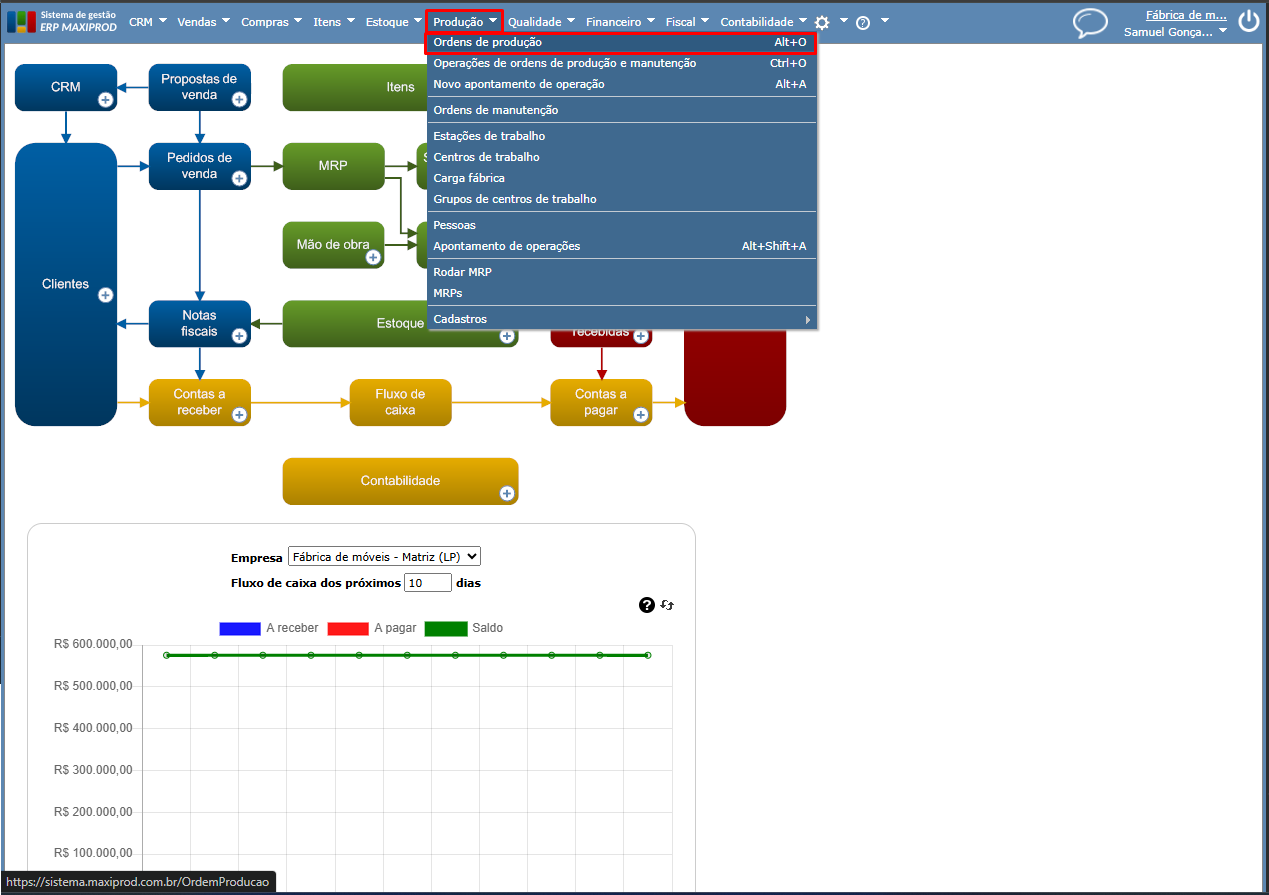The height and width of the screenshot is (895, 1269).
Task: Click the plus icon on Clientes box
Action: coord(105,295)
